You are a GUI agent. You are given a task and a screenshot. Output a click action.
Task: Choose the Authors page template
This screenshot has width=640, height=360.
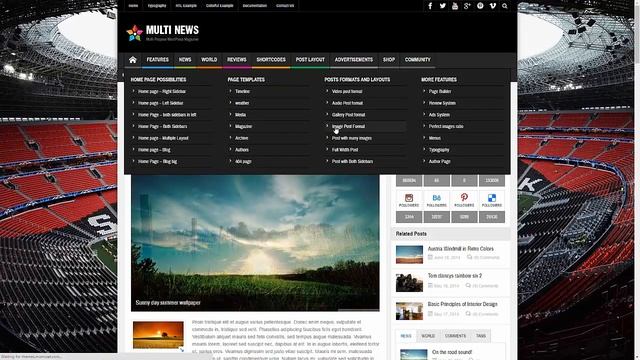(x=242, y=150)
